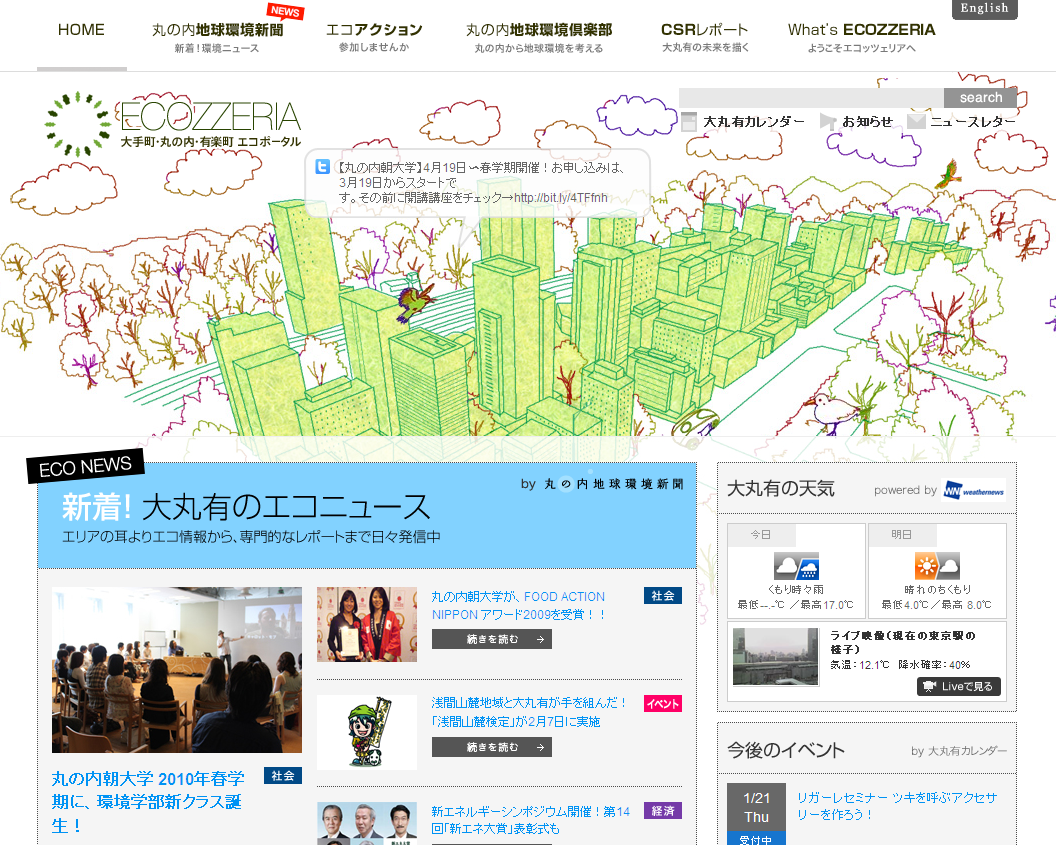Click the ECOZZERIA logo
The image size is (1056, 845).
point(172,124)
